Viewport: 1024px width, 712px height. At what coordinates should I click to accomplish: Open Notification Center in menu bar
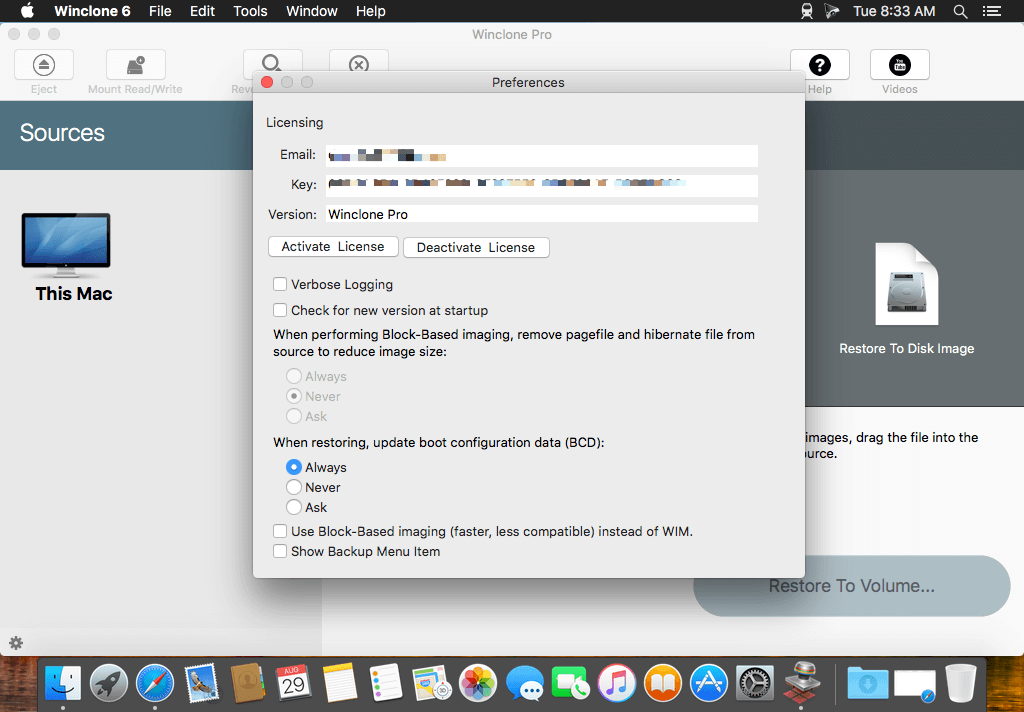tap(992, 11)
